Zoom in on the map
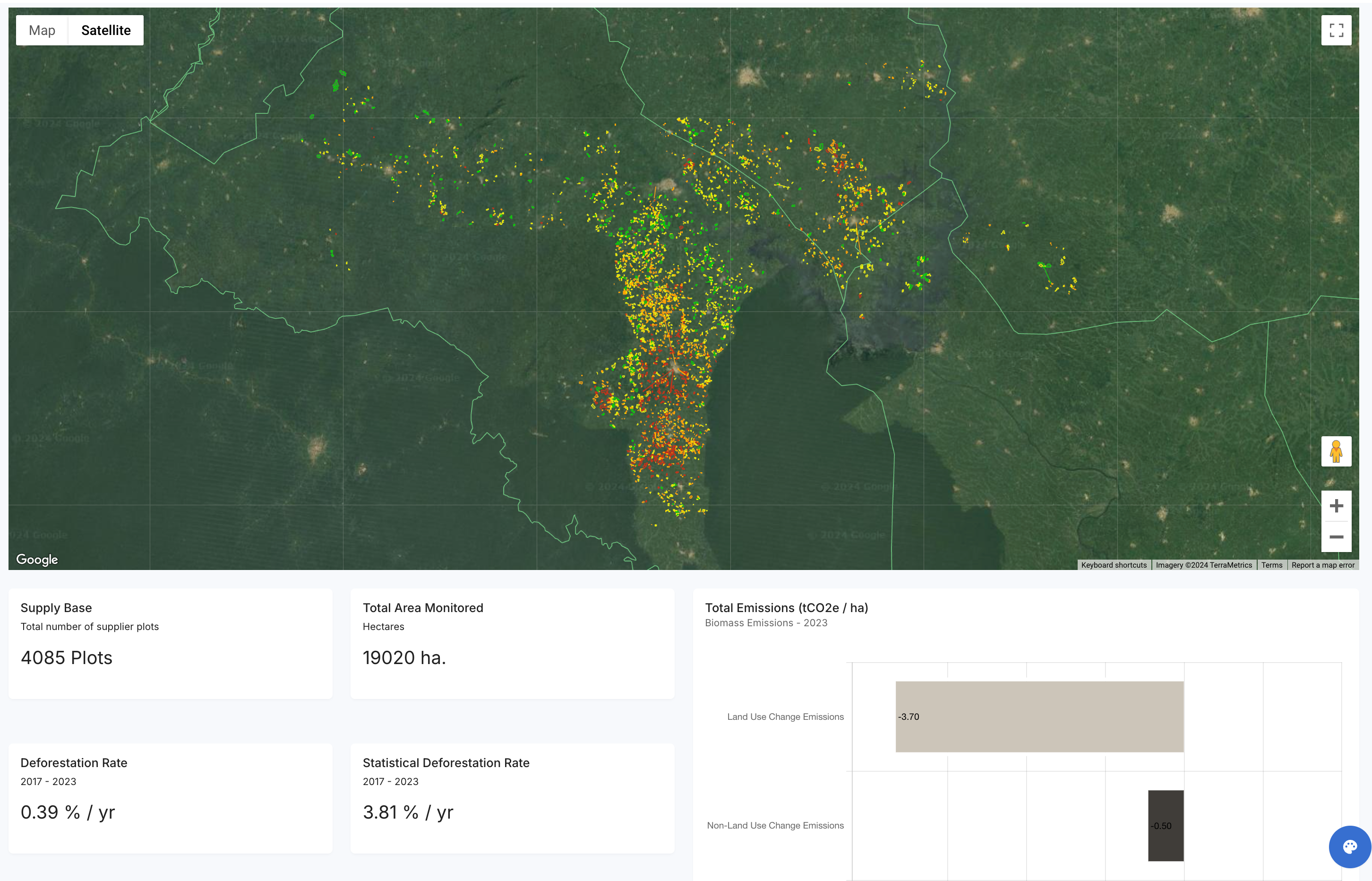Viewport: 1372px width, 881px height. point(1336,506)
